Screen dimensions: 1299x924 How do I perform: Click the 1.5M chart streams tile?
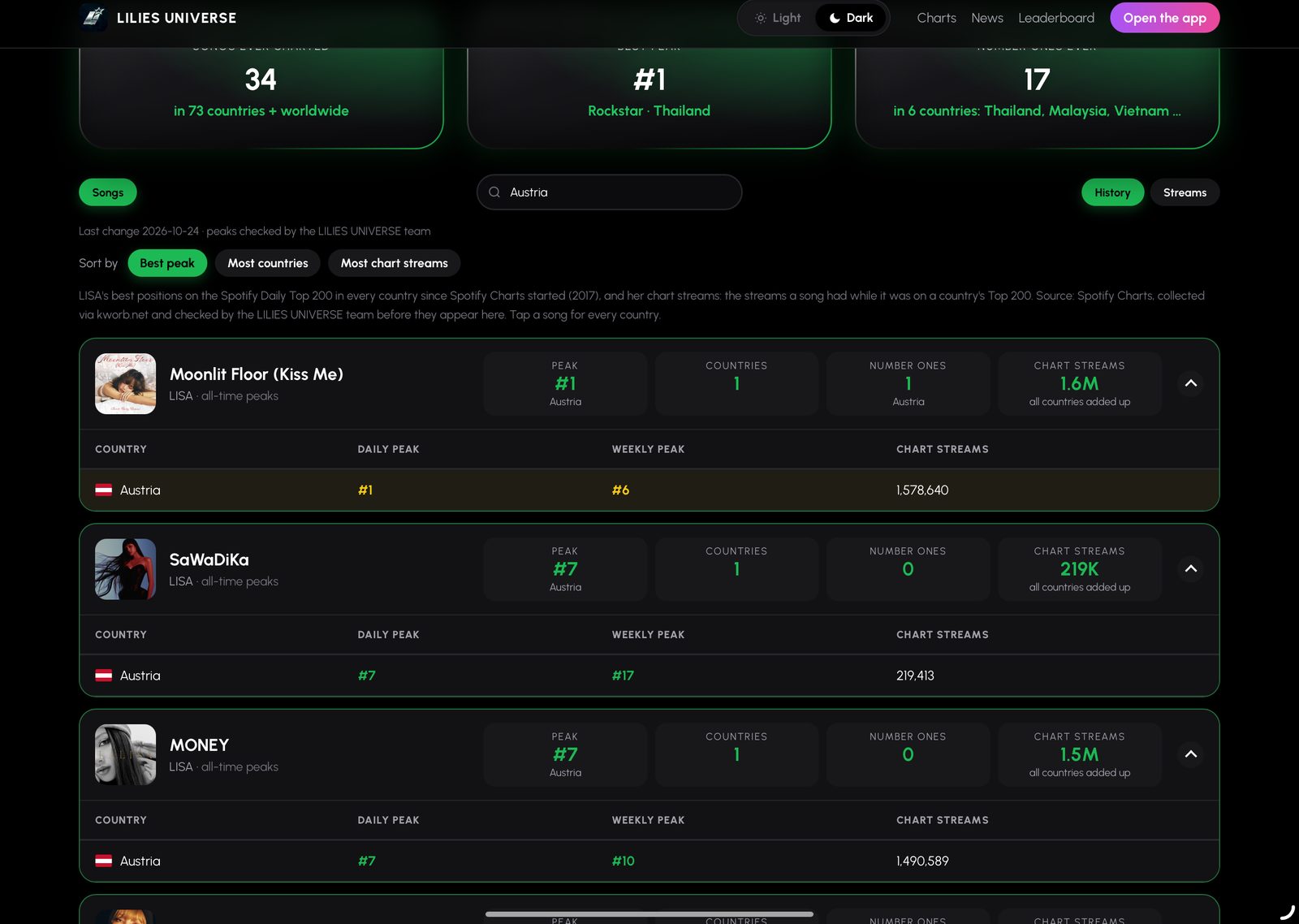[1079, 754]
